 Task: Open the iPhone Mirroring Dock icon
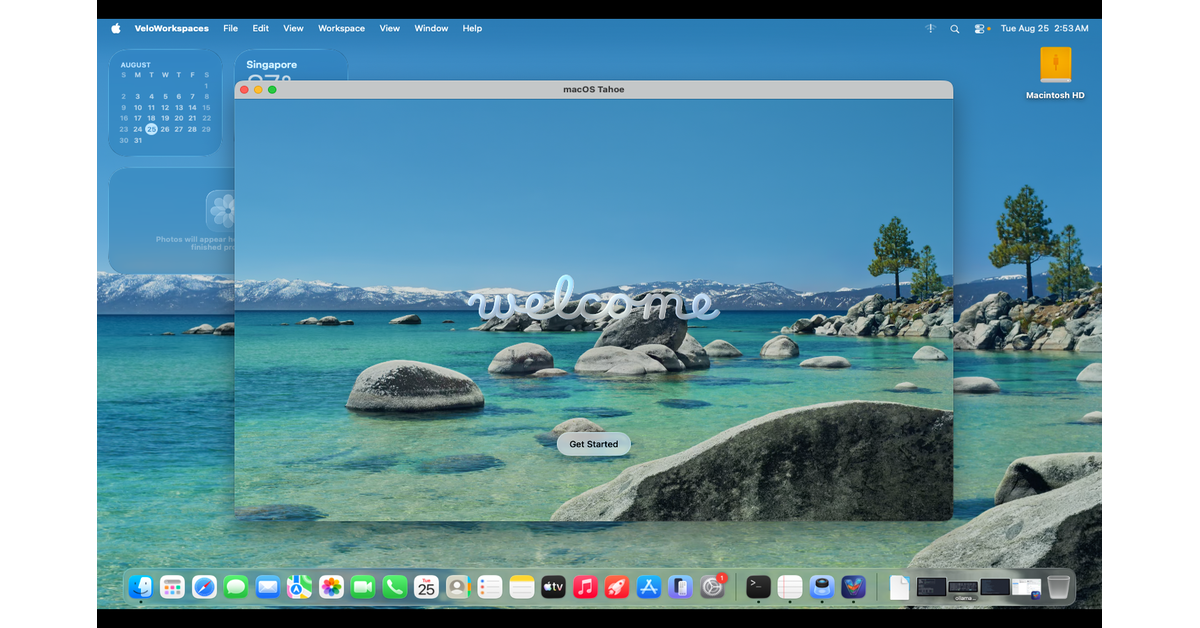680,587
